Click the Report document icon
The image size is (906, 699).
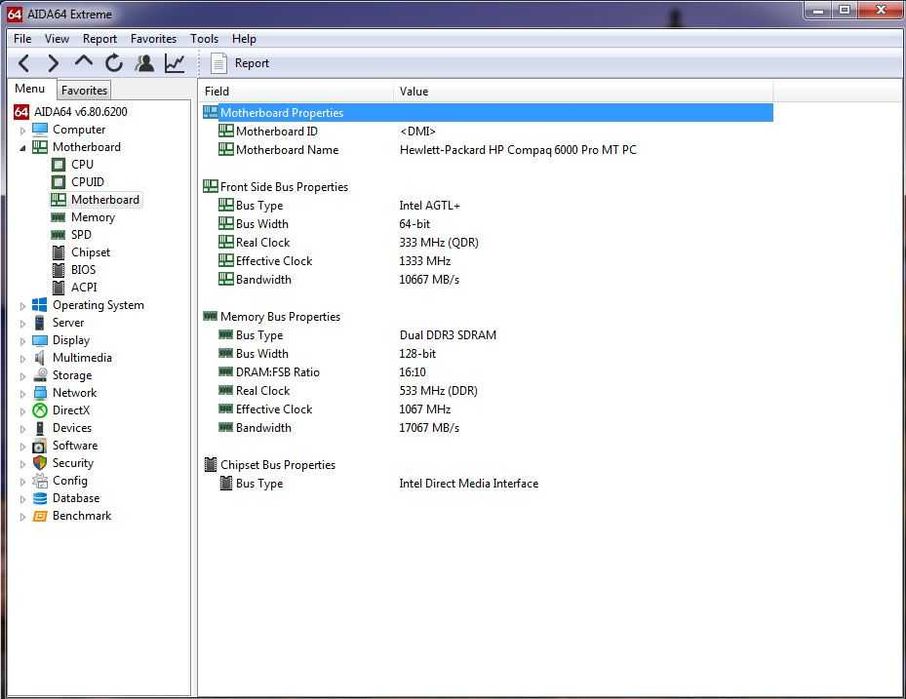pos(218,63)
